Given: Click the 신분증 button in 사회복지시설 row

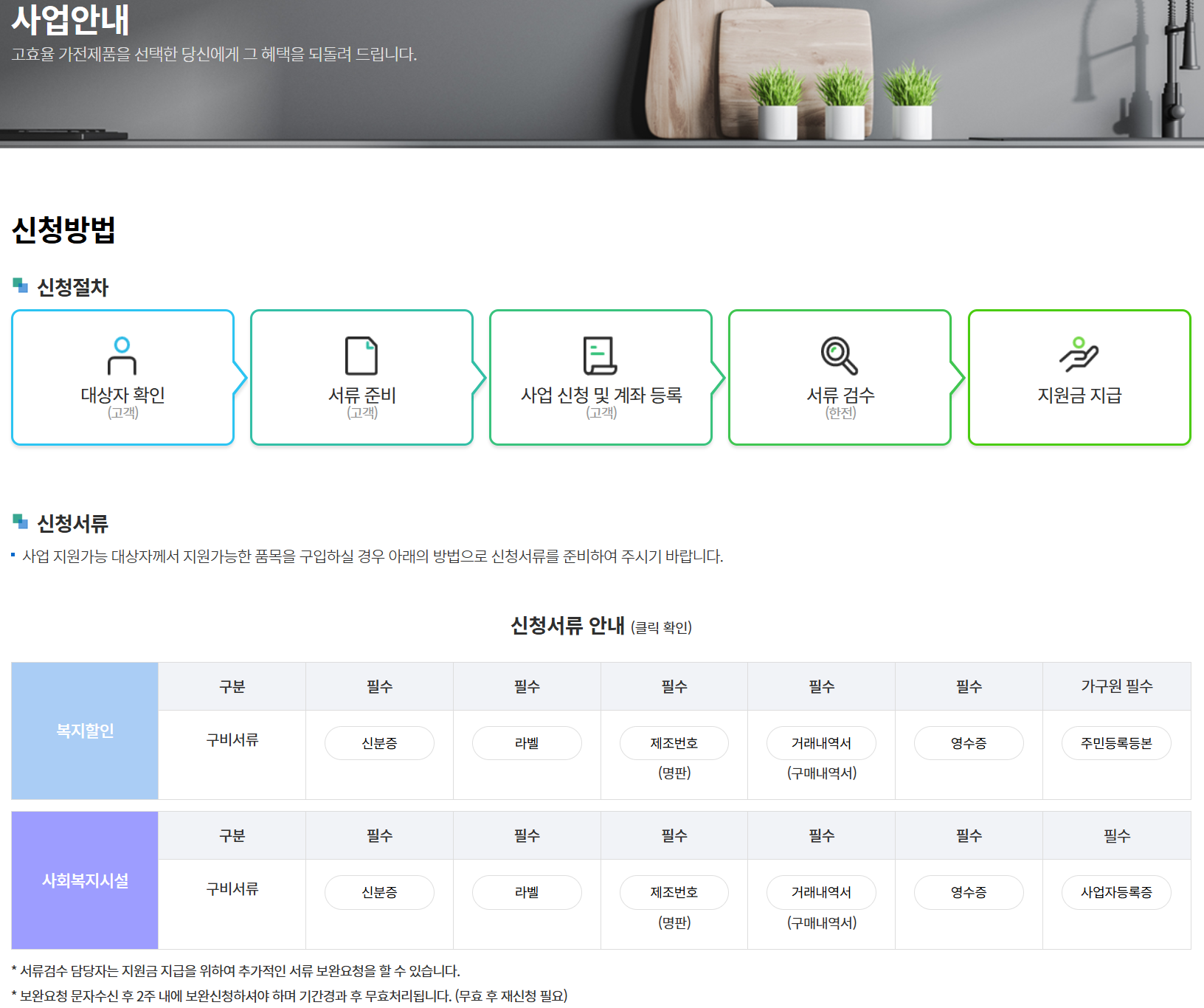Looking at the screenshot, I should pyautogui.click(x=378, y=892).
